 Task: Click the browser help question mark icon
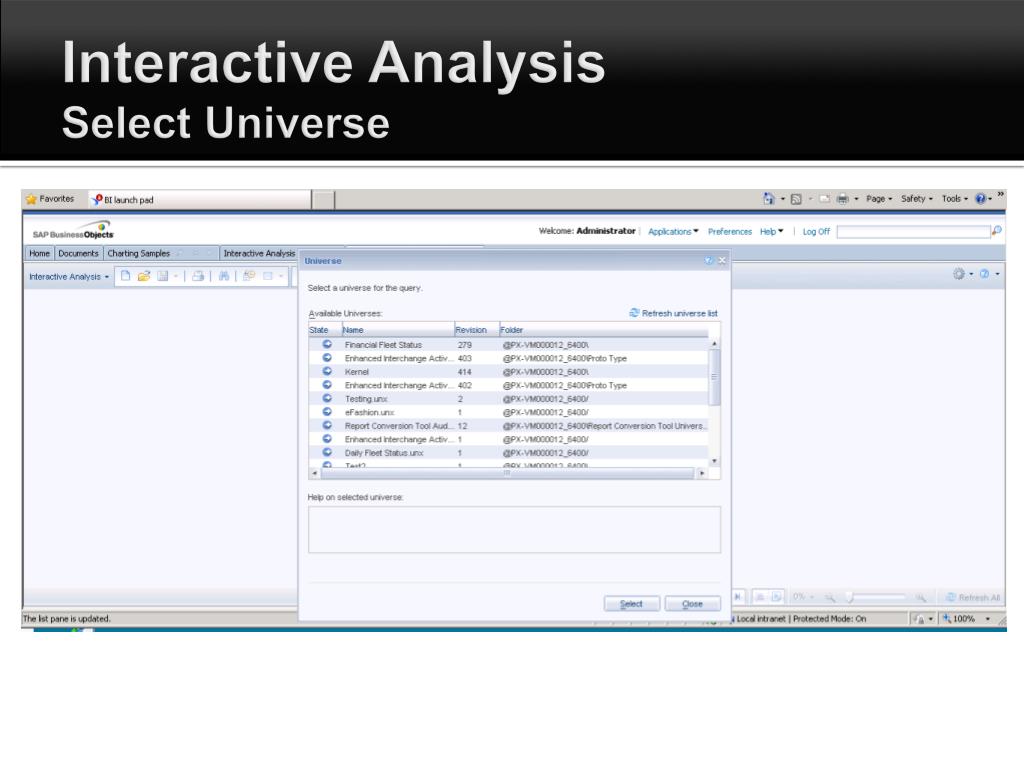(x=980, y=199)
